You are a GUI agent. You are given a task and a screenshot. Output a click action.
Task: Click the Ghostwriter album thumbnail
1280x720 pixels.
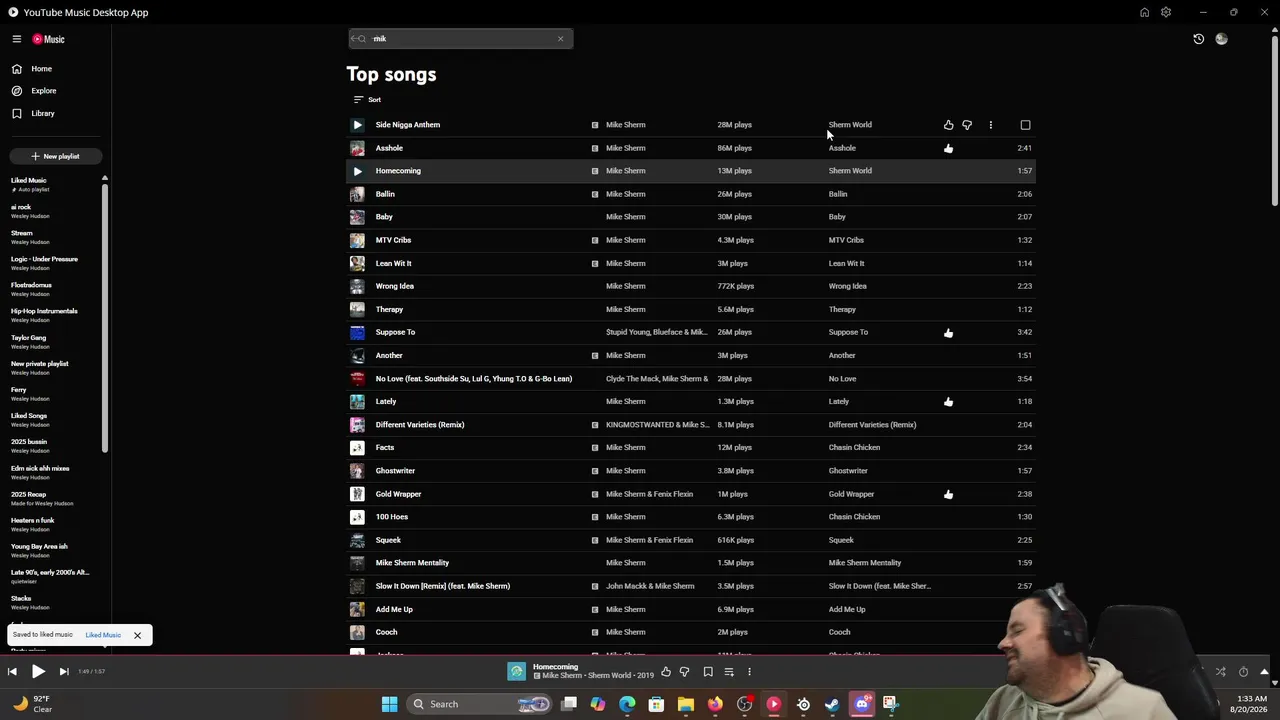pyautogui.click(x=357, y=471)
